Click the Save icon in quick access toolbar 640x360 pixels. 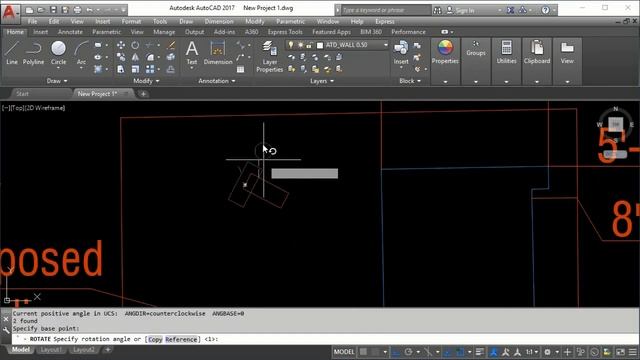click(53, 10)
